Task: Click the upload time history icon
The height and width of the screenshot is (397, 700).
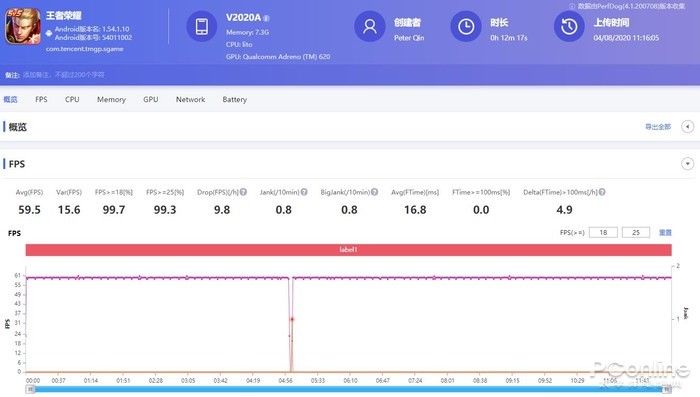Action: click(569, 26)
